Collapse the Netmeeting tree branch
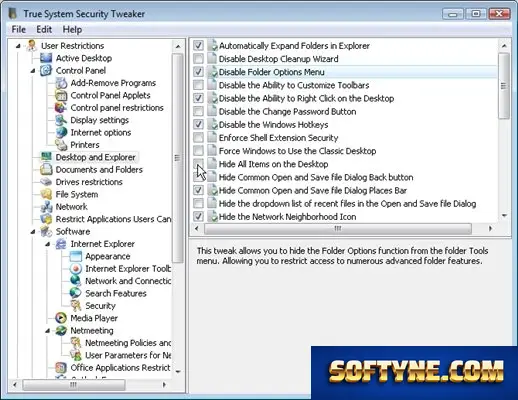Image resolution: width=518 pixels, height=400 pixels. (48, 331)
